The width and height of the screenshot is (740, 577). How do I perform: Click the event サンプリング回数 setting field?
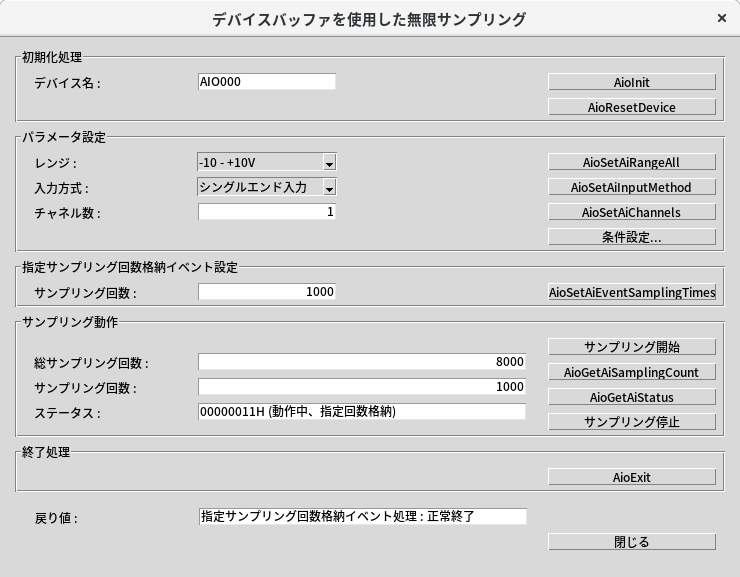click(266, 292)
